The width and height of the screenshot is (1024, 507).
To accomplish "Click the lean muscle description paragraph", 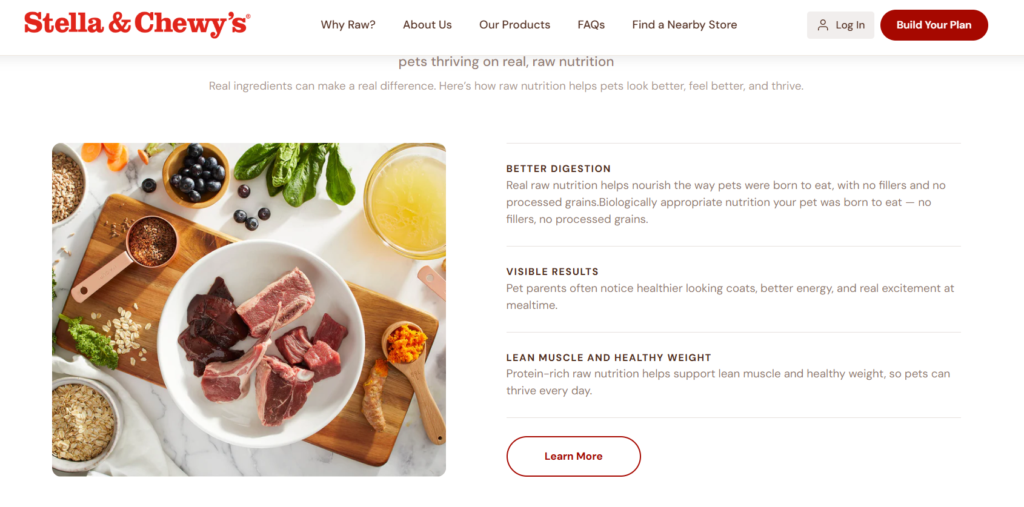I will pyautogui.click(x=728, y=382).
